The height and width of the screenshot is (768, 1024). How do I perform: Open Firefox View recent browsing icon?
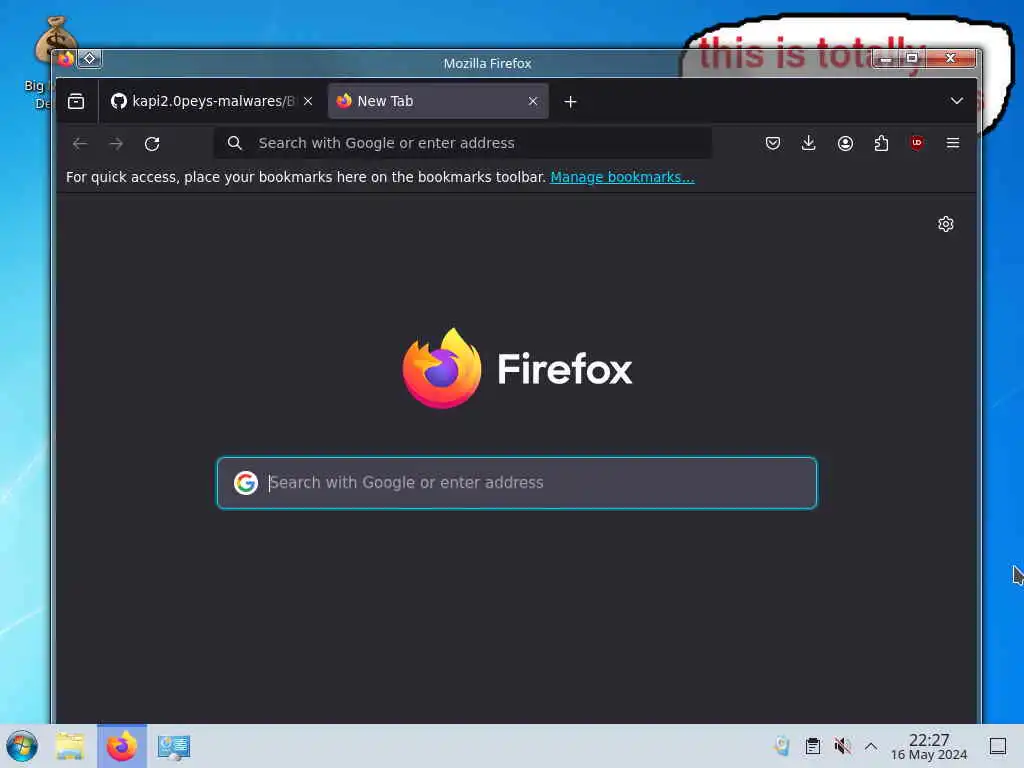(76, 101)
